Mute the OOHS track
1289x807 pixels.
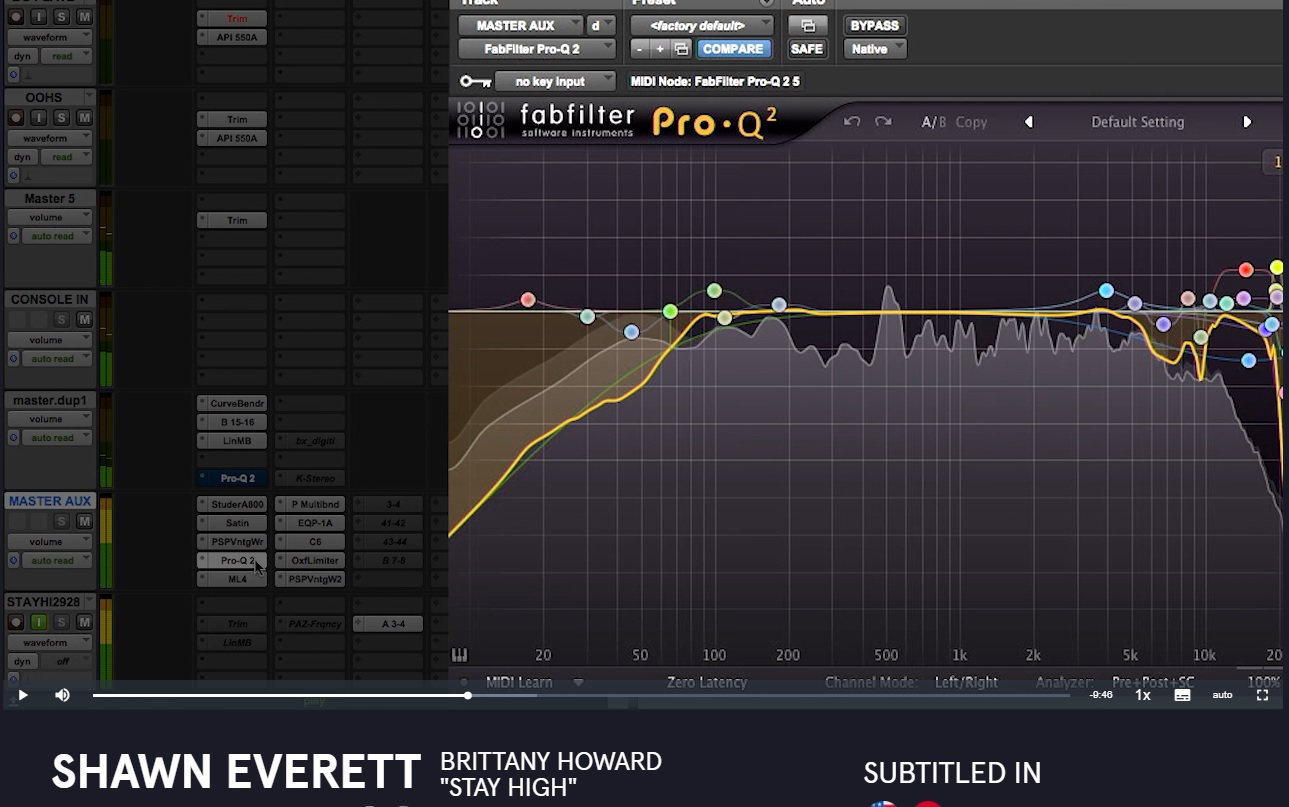click(84, 118)
